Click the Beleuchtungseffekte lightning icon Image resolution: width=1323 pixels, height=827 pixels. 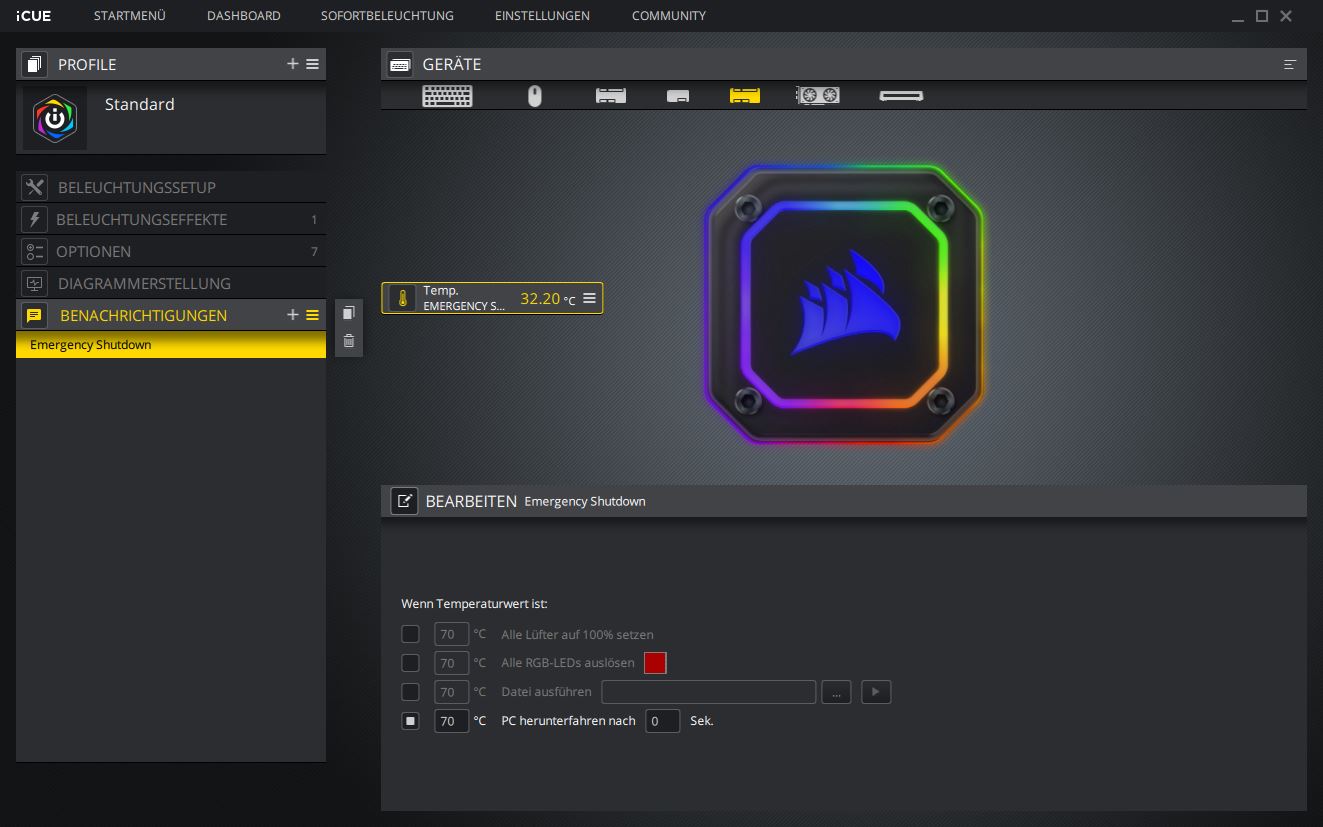coord(35,219)
